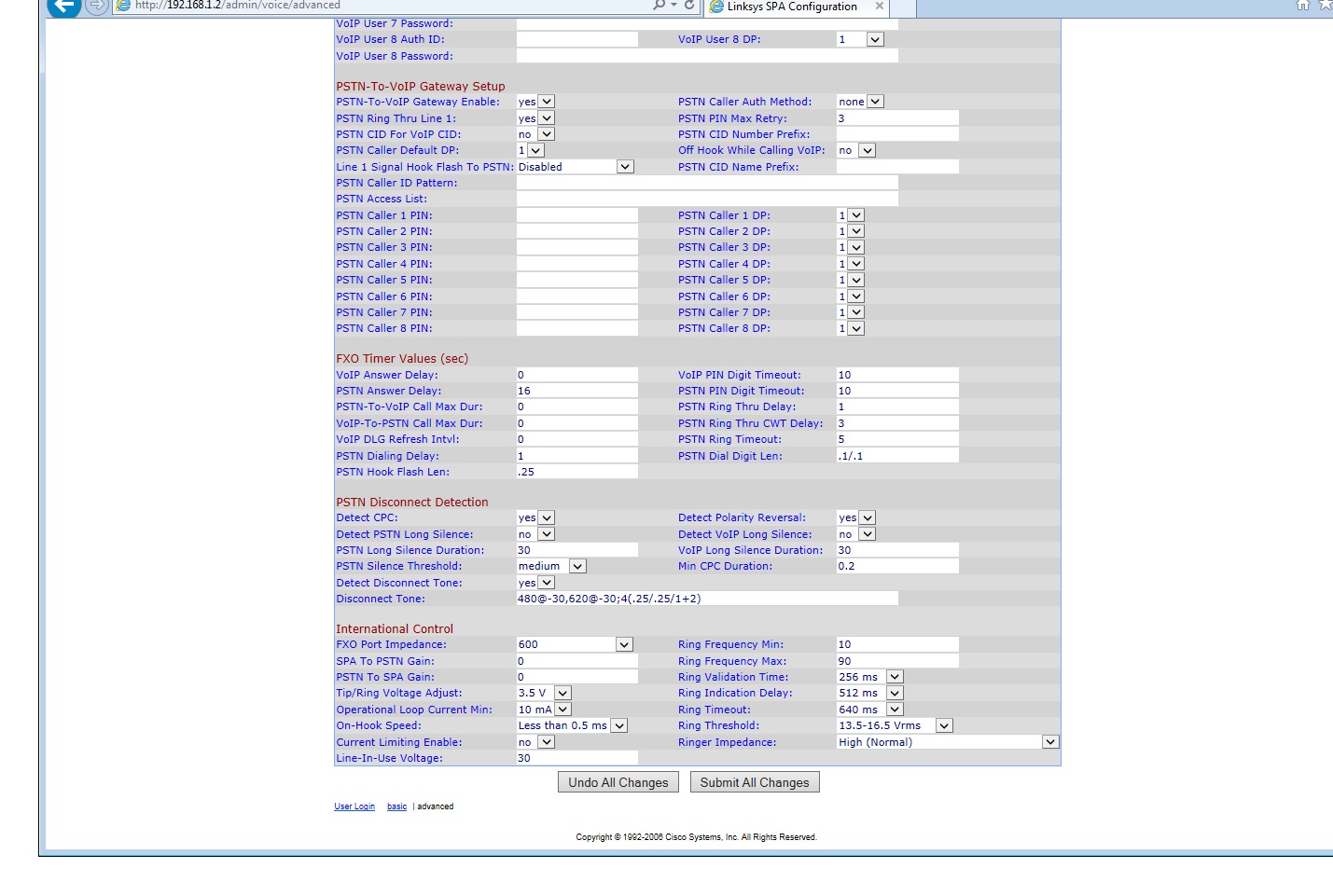Screen dimensions: 1333x896
Task: Click the page refresh icon
Action: [689, 6]
